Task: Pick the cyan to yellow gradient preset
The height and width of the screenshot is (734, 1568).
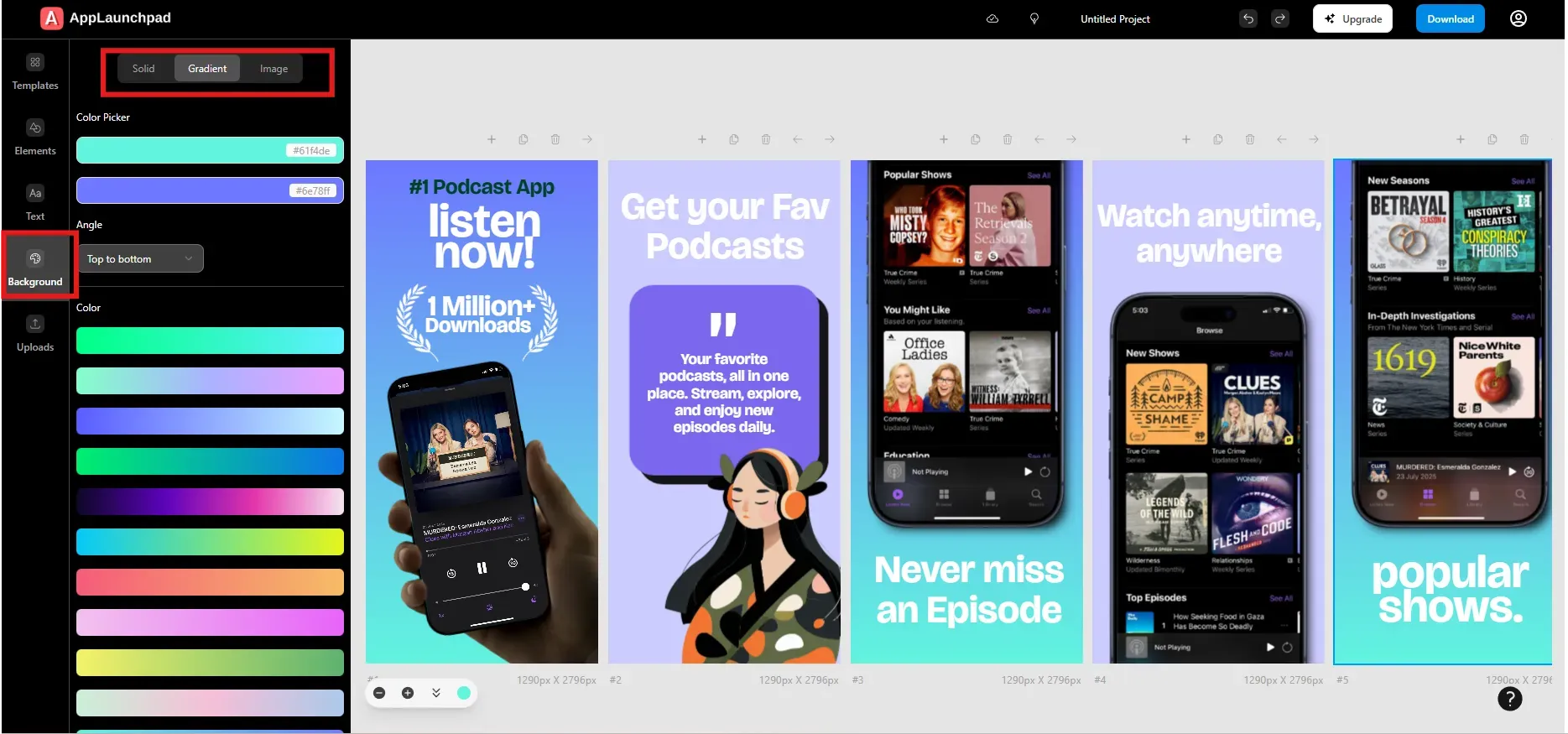Action: (210, 542)
